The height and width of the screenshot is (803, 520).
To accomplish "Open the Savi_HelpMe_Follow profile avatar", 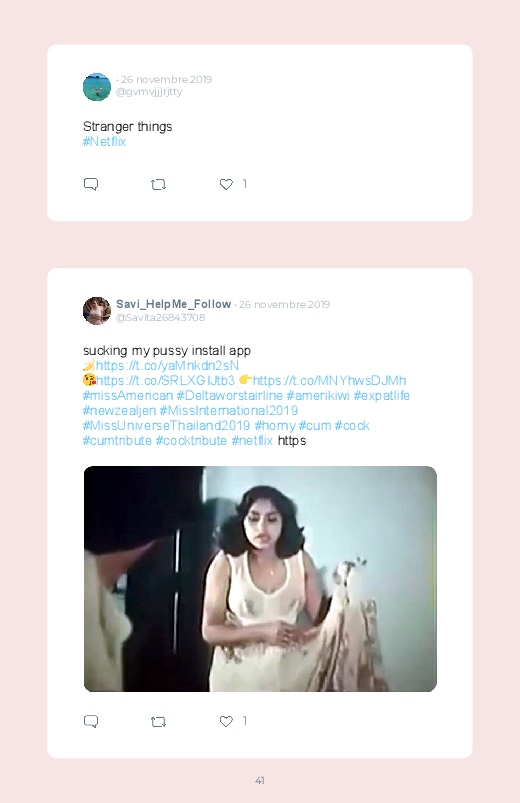I will [97, 311].
